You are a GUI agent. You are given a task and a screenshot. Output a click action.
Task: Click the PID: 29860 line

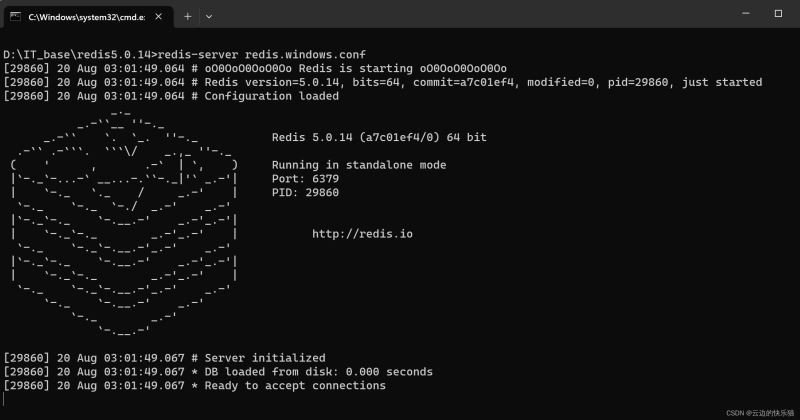point(305,193)
